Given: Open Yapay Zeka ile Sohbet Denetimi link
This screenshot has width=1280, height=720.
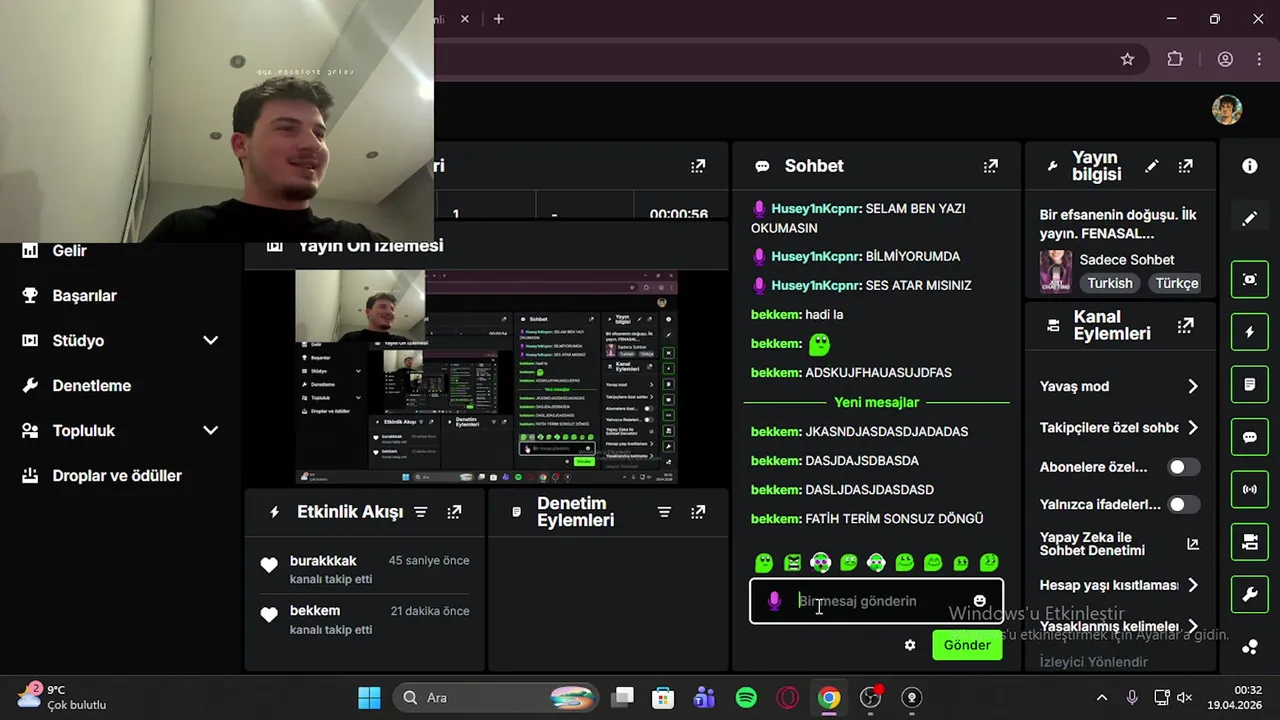Looking at the screenshot, I should point(1120,544).
